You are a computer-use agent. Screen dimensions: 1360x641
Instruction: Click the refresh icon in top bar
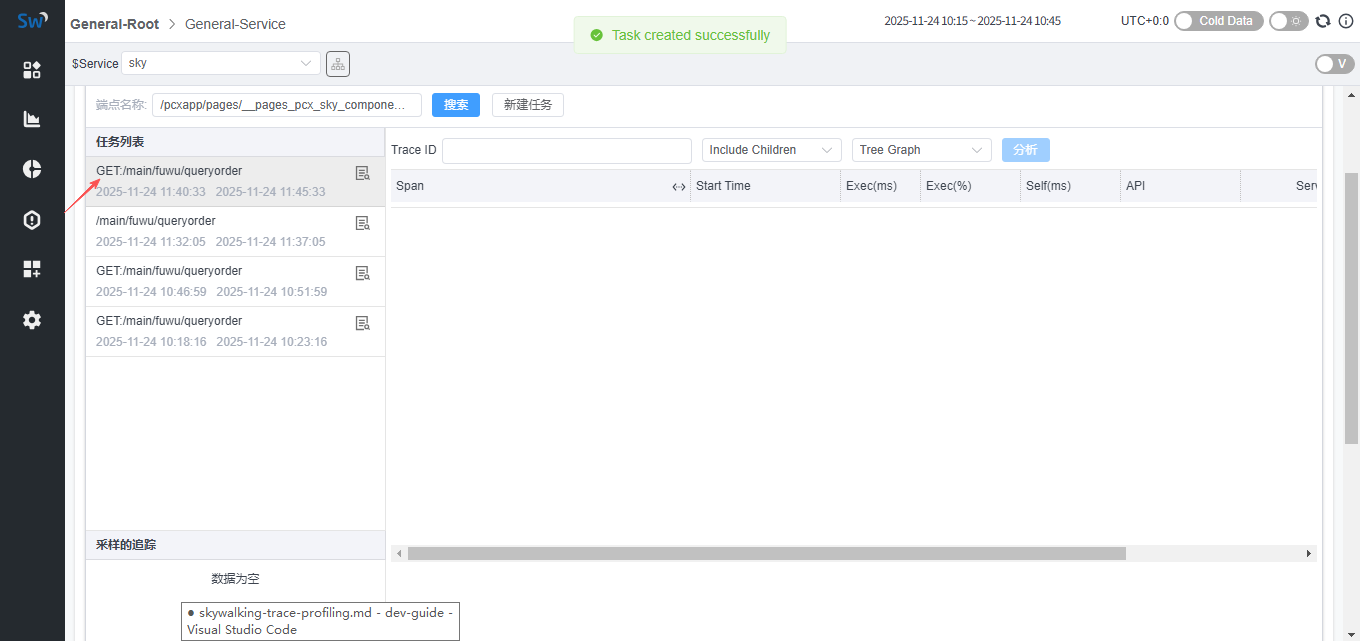[1323, 21]
